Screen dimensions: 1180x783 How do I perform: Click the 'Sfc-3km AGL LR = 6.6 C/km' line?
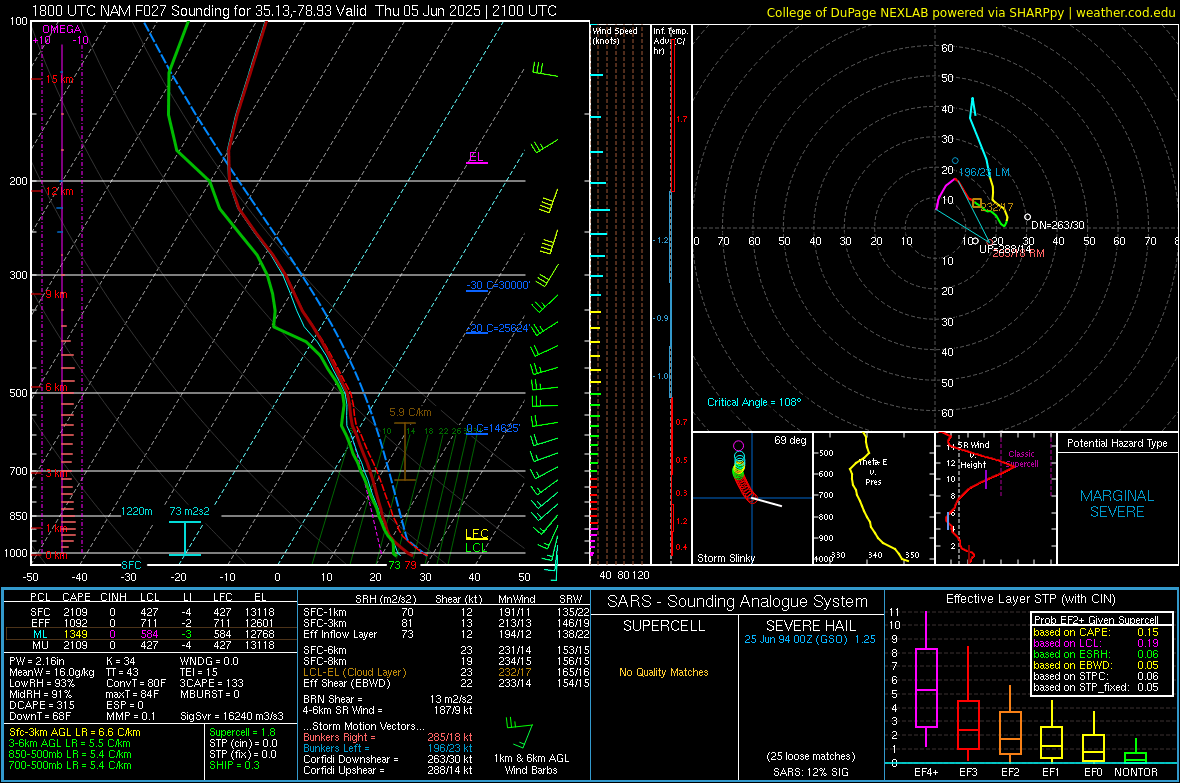click(75, 732)
